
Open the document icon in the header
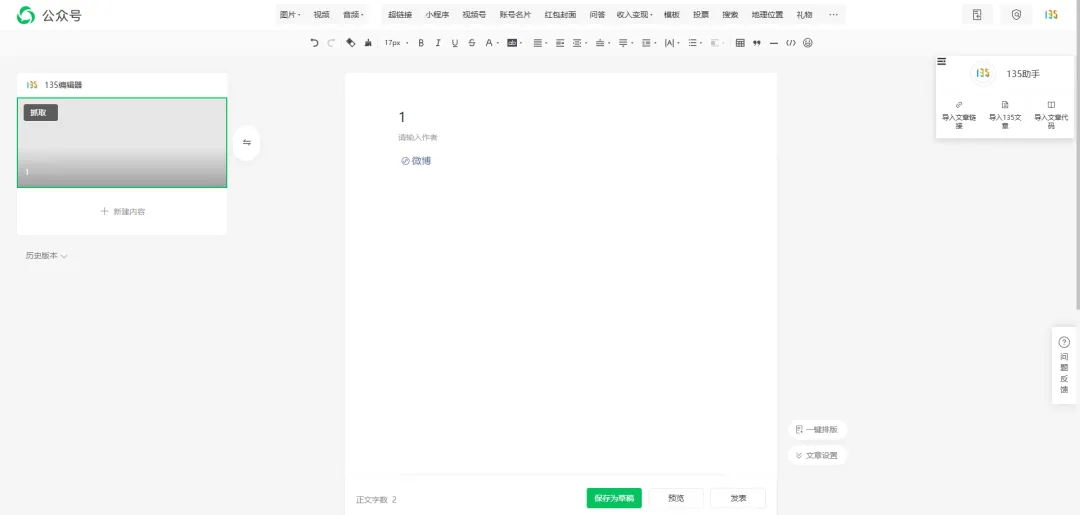977,14
